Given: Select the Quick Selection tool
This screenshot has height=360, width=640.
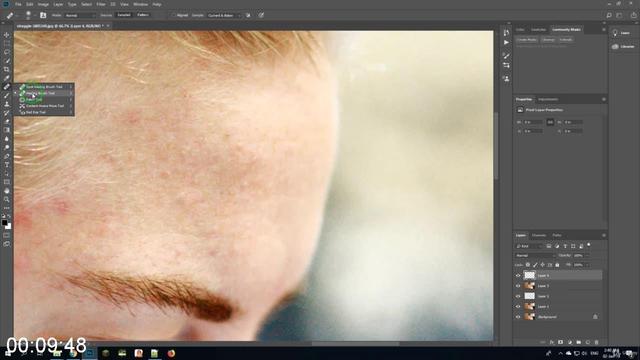Looking at the screenshot, I should (7, 60).
